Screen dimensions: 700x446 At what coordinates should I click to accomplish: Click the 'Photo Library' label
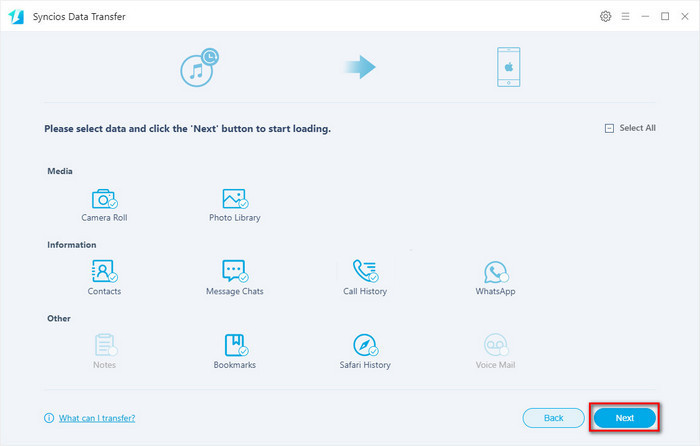235,218
